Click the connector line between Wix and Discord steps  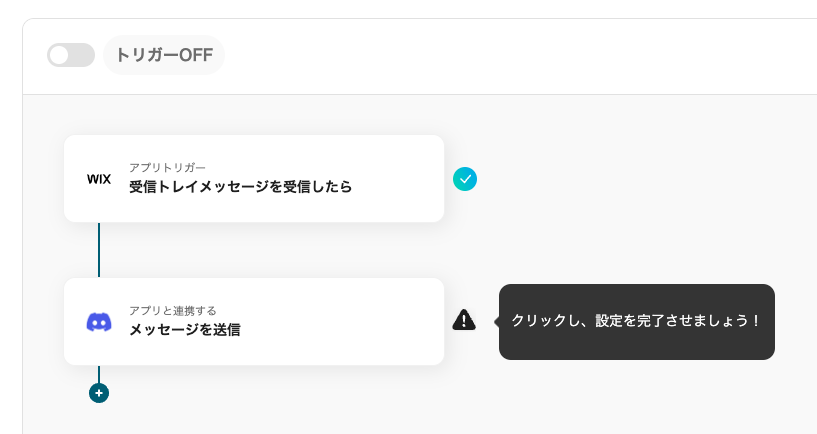pyautogui.click(x=99, y=250)
